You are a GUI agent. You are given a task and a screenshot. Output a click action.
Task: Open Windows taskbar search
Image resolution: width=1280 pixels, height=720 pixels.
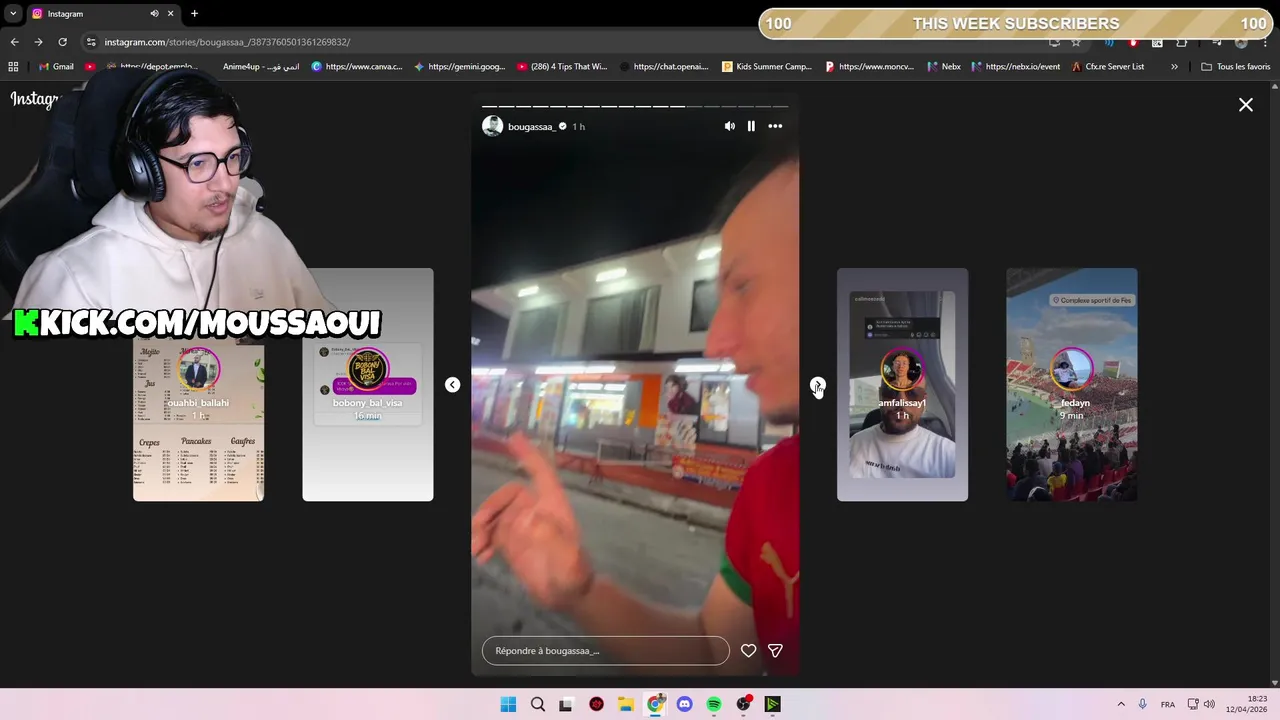point(538,704)
